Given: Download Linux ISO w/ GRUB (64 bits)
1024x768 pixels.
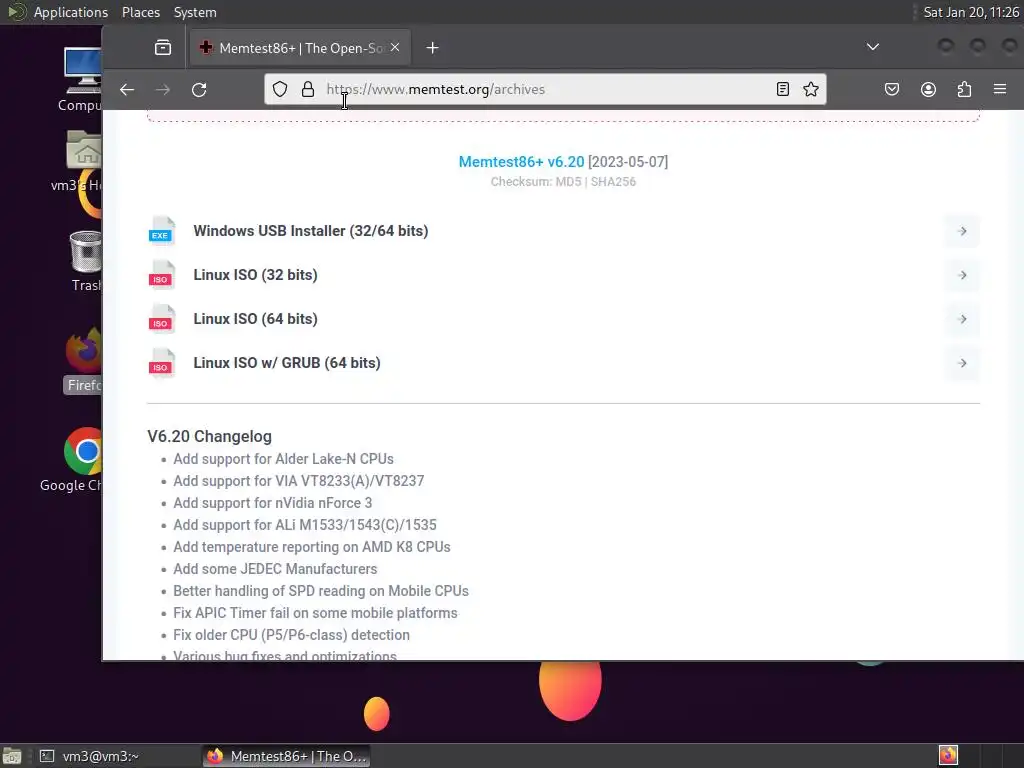Looking at the screenshot, I should pos(287,363).
